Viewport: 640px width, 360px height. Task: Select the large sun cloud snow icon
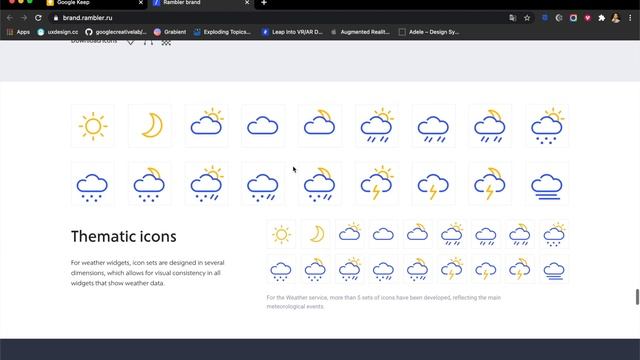pos(547,126)
